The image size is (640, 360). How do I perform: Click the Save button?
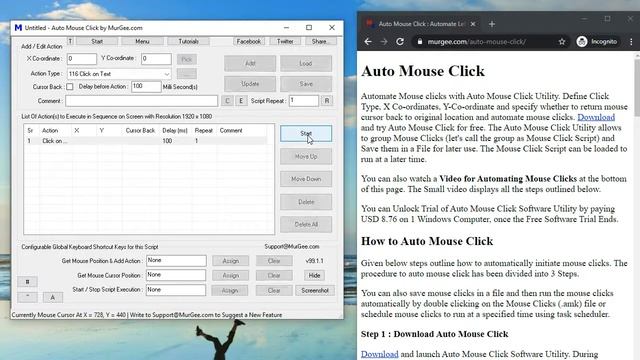(306, 84)
